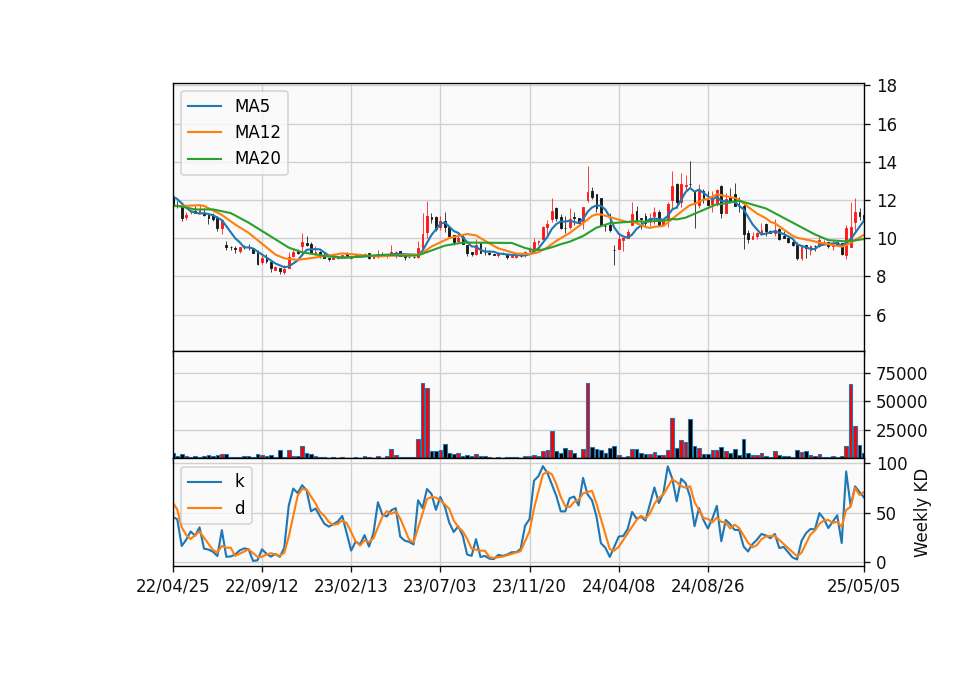The height and width of the screenshot is (690, 960).
Task: Click the KD axis value 50
Action: [x=887, y=514]
